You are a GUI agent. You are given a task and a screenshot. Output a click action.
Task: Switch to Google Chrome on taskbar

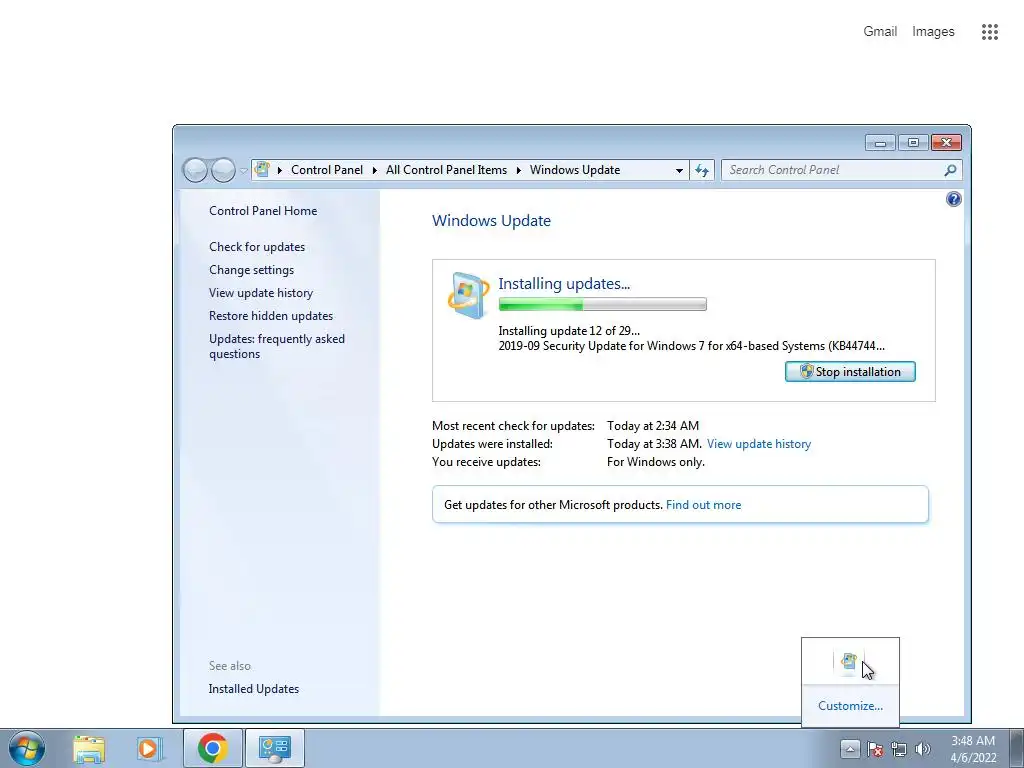click(x=212, y=748)
